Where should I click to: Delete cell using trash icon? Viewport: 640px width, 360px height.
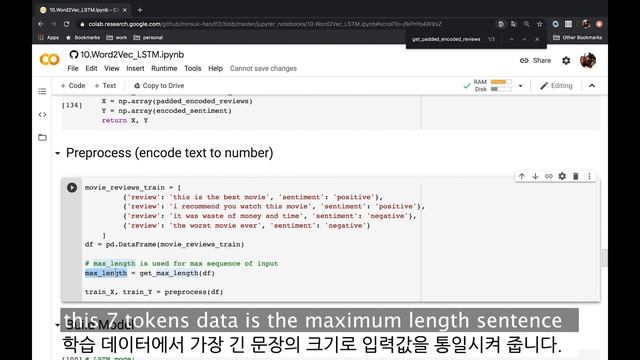click(x=576, y=176)
